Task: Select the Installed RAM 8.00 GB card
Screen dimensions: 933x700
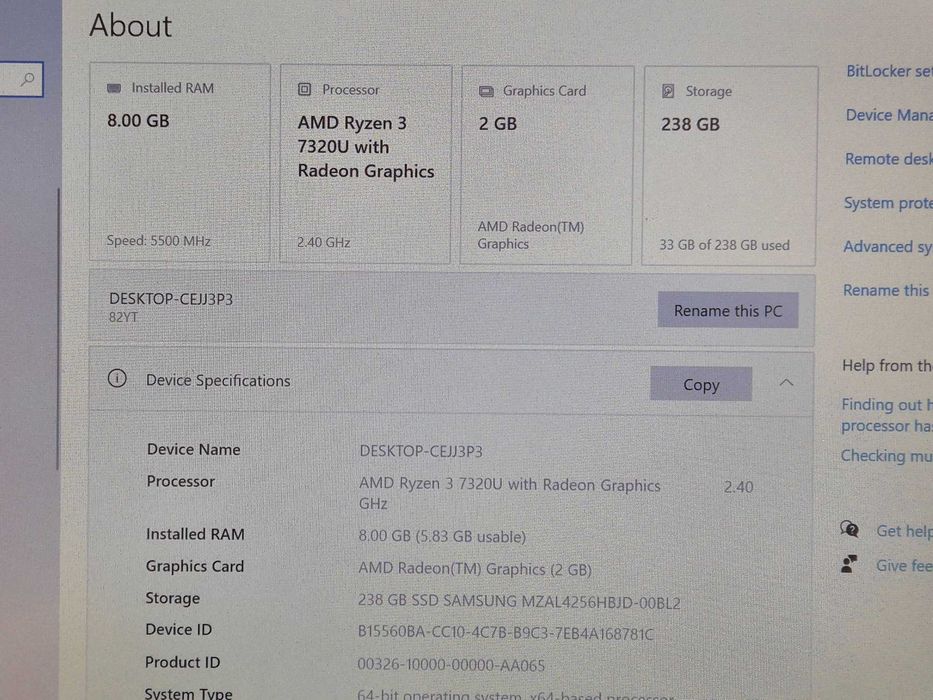Action: click(x=180, y=162)
